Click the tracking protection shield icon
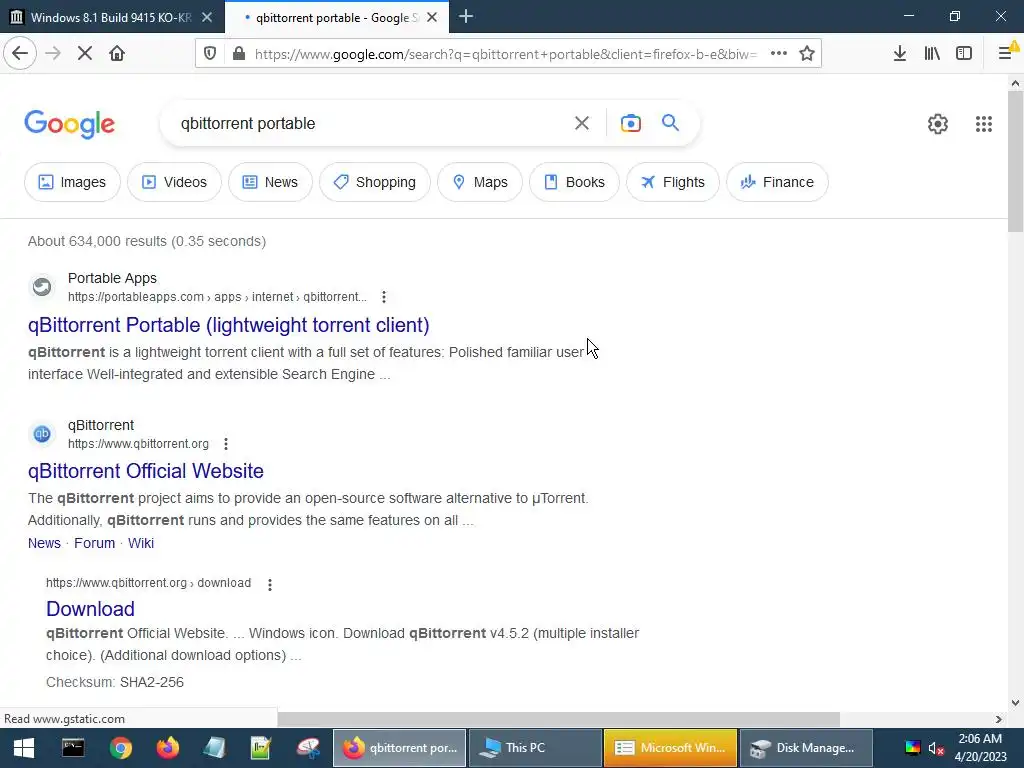The image size is (1024, 768). tap(210, 54)
